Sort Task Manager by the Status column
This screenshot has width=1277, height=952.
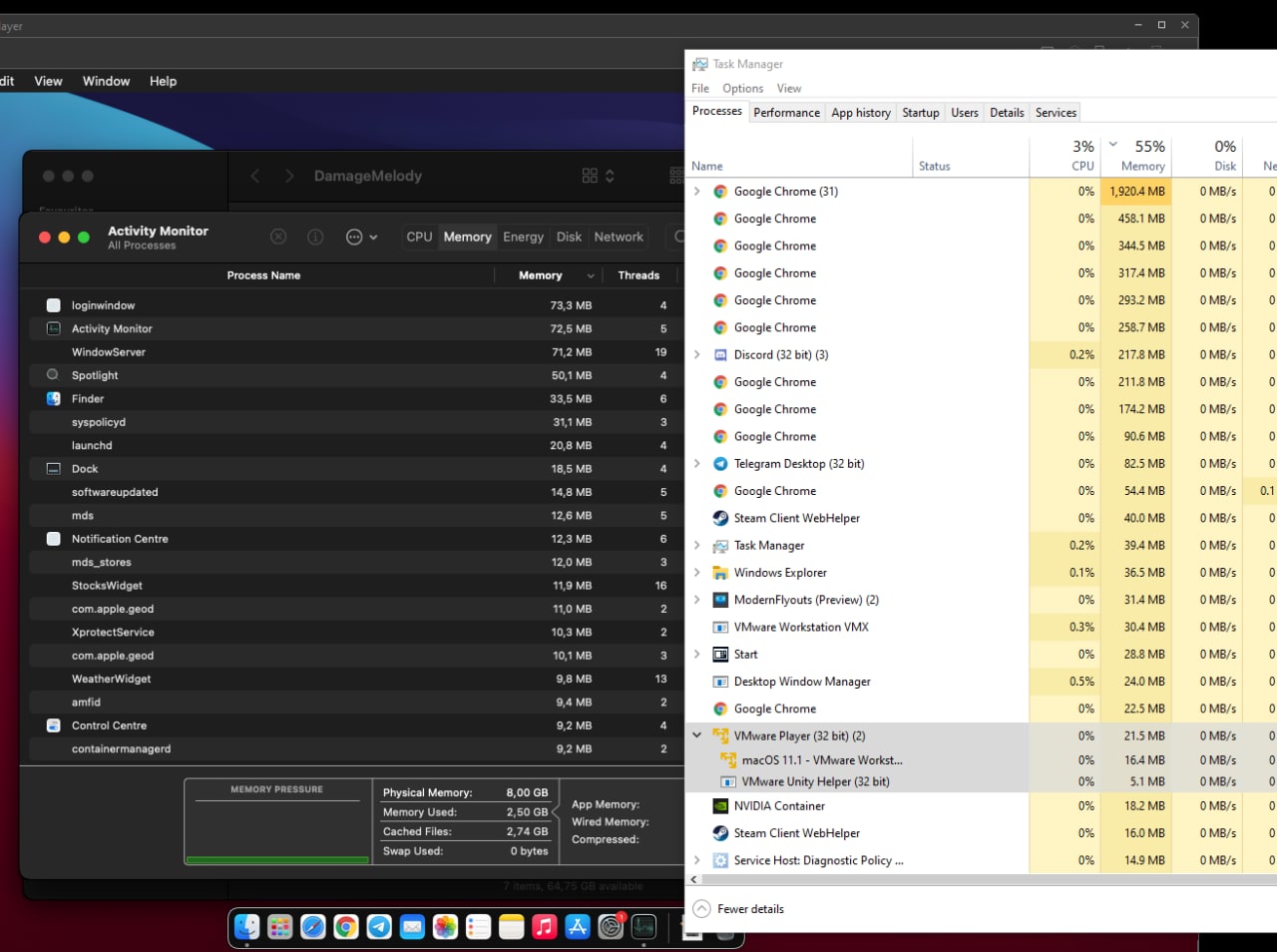971,157
